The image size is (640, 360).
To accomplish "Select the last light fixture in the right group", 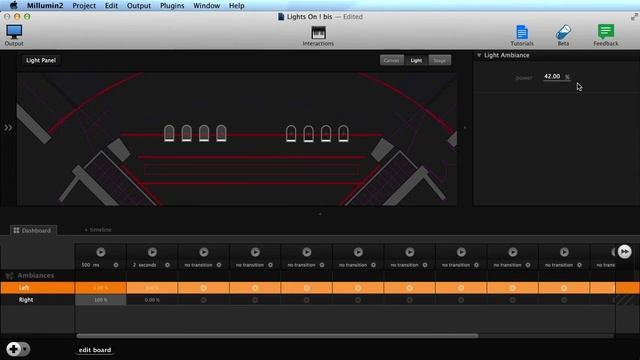I will pyautogui.click(x=343, y=133).
